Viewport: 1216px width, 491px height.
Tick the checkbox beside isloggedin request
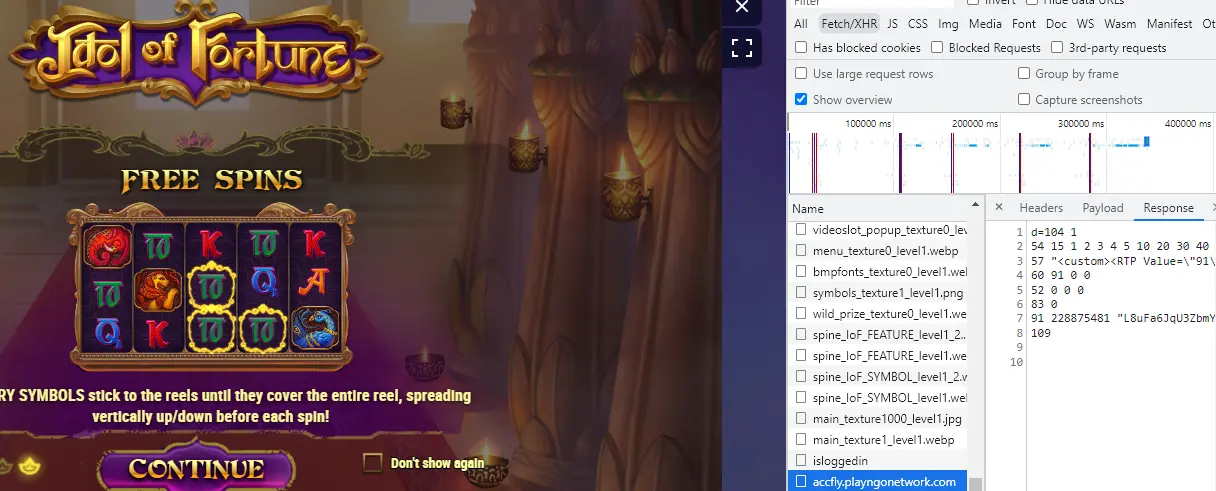pos(800,461)
